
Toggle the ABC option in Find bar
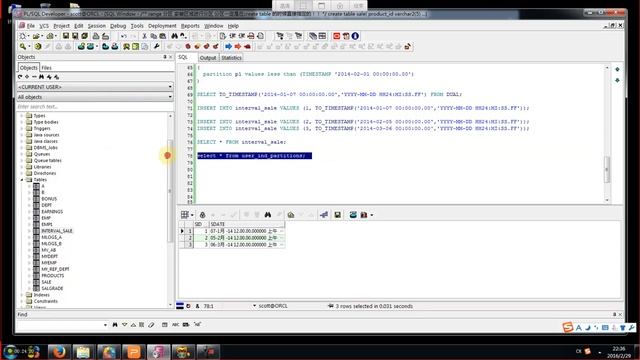tap(176, 325)
